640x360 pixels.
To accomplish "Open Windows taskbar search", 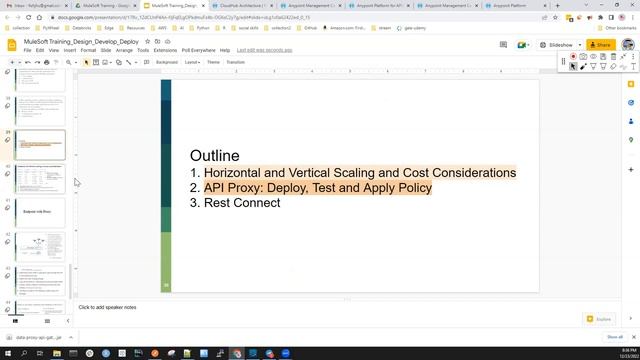I will point(24,353).
